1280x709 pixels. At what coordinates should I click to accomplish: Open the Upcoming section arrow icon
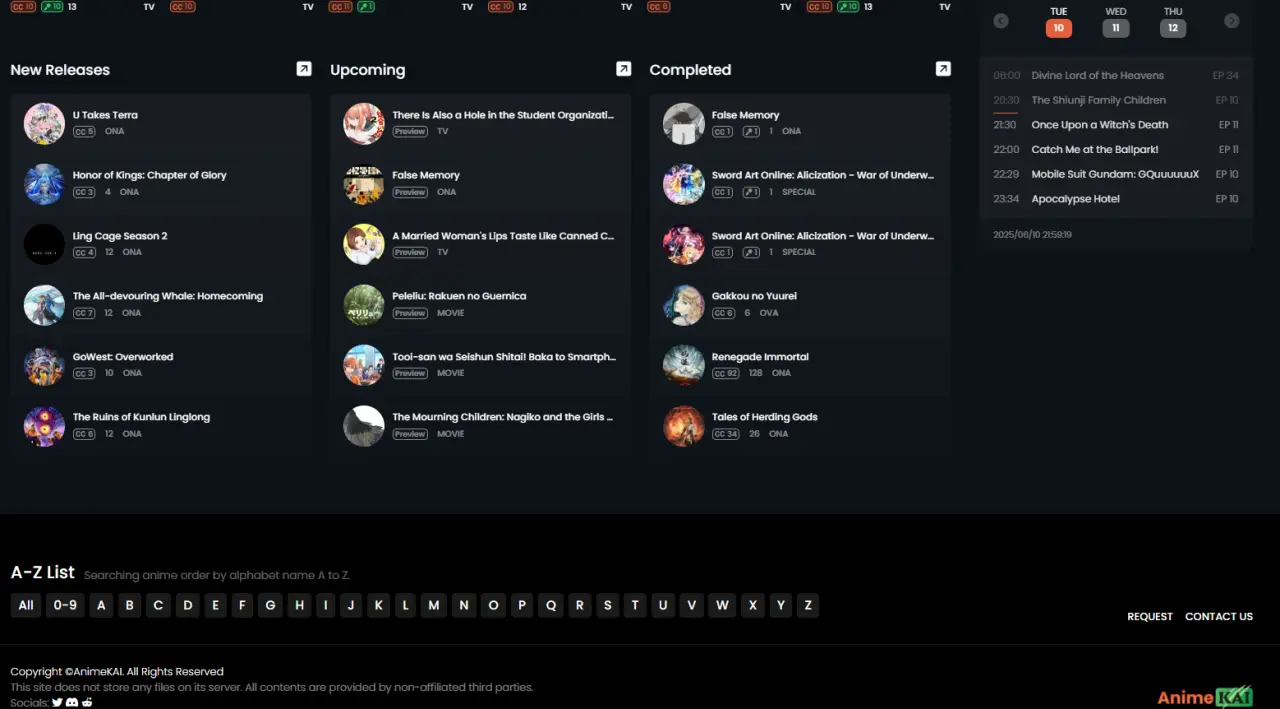coord(623,69)
